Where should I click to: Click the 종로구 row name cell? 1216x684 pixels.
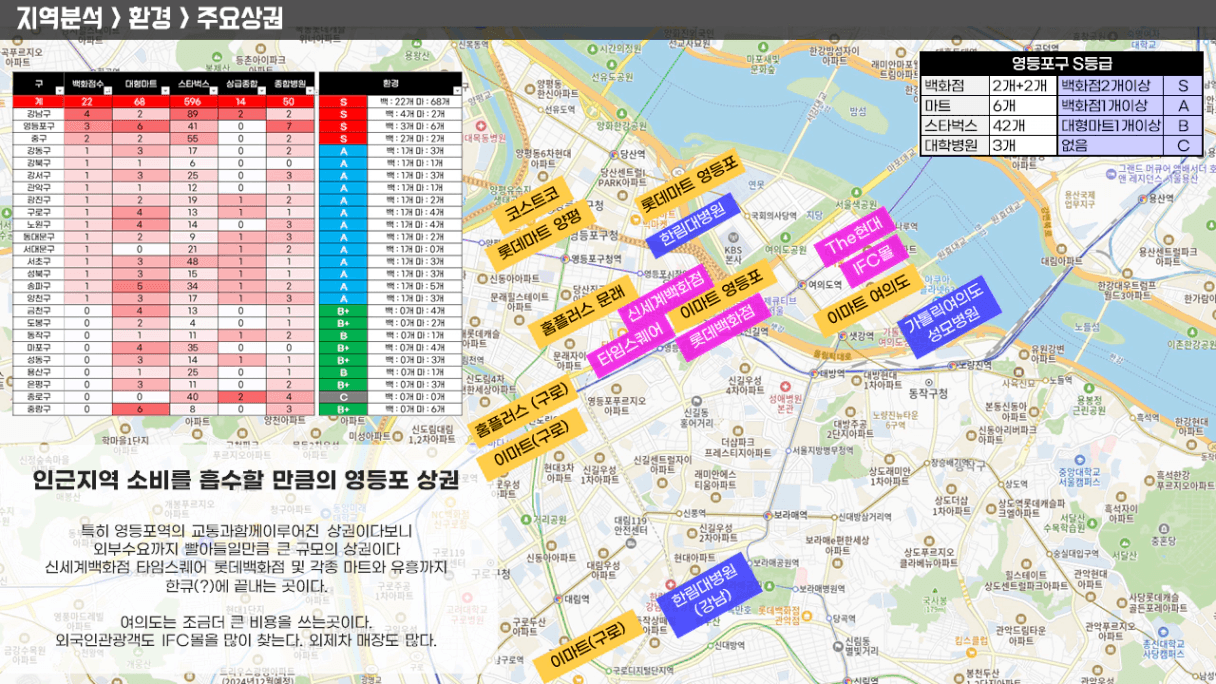pyautogui.click(x=38, y=395)
